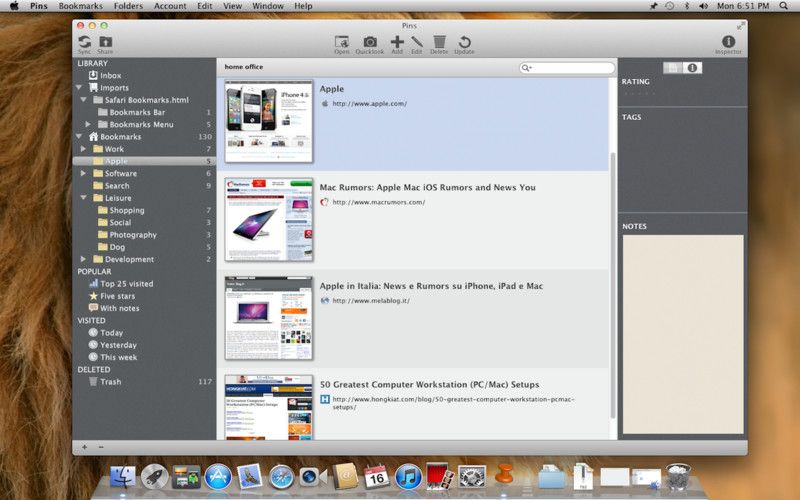The width and height of the screenshot is (800, 500).
Task: Collapse the Bookmarks tree
Action: click(79, 137)
